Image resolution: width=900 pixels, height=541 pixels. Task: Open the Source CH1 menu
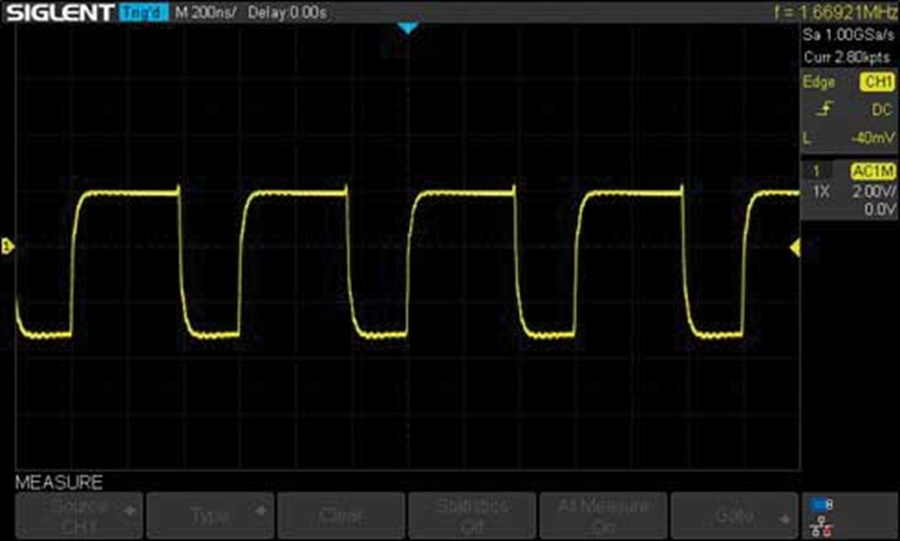coord(79,515)
